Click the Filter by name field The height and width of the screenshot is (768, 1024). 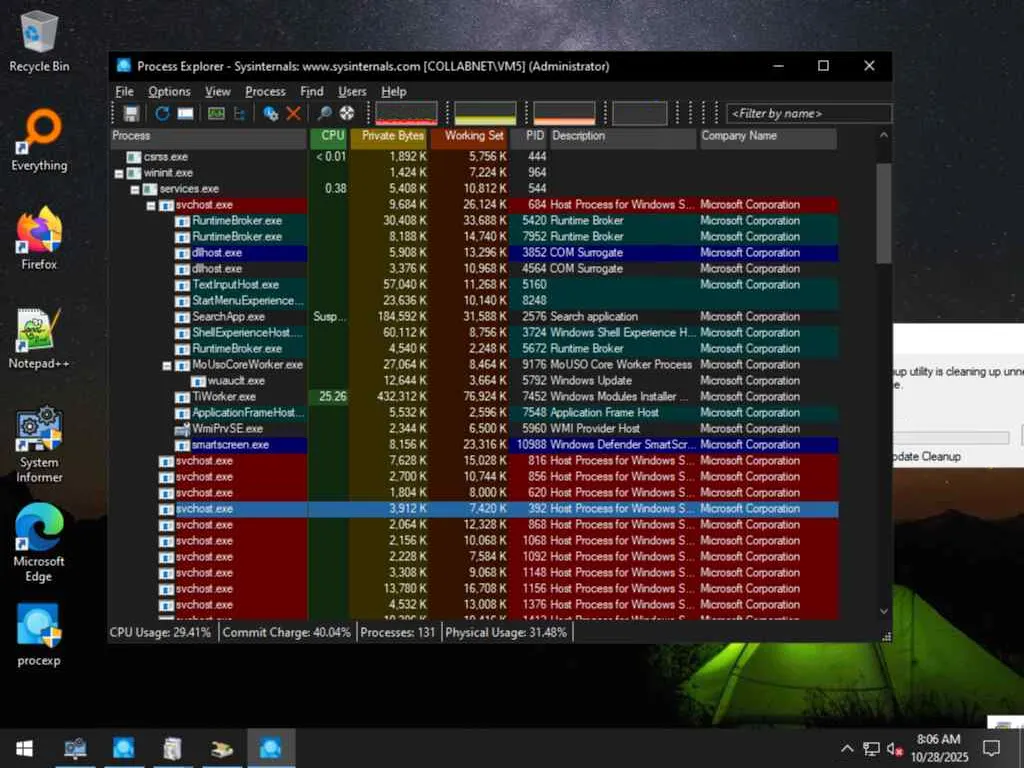[x=808, y=114]
